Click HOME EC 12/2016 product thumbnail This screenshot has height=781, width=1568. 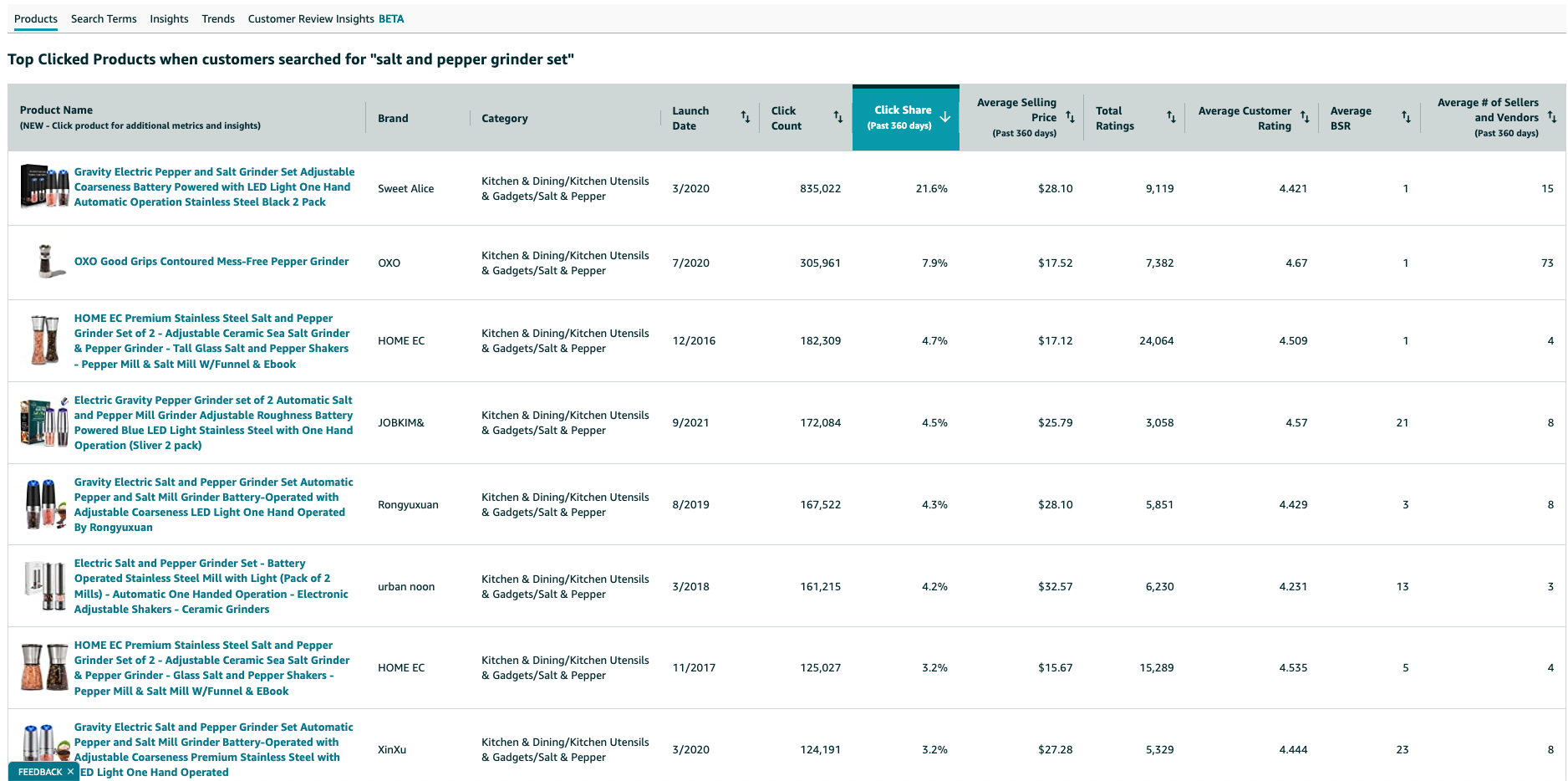(x=44, y=340)
